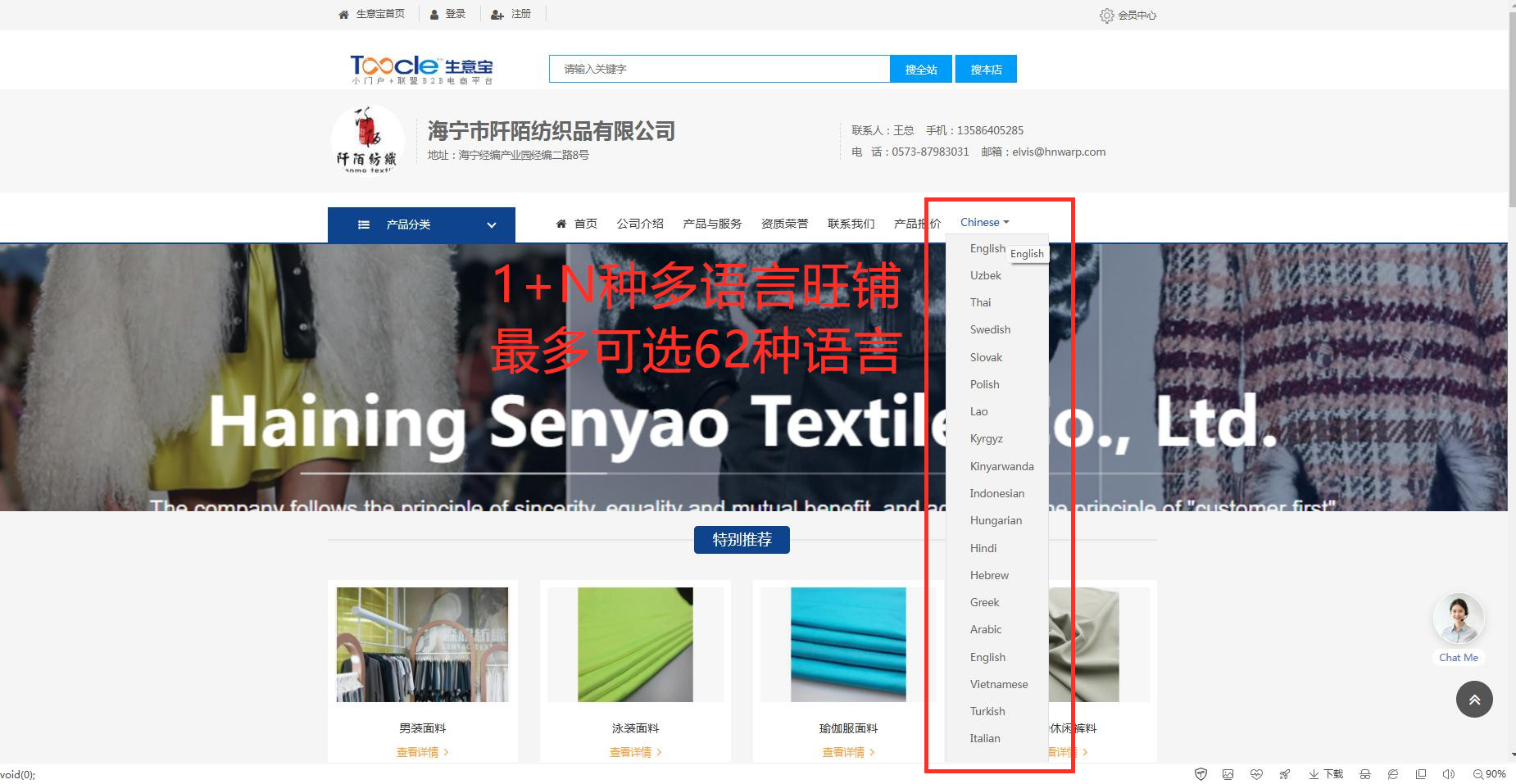Select Hindi language
Image resolution: width=1516 pixels, height=784 pixels.
click(983, 548)
